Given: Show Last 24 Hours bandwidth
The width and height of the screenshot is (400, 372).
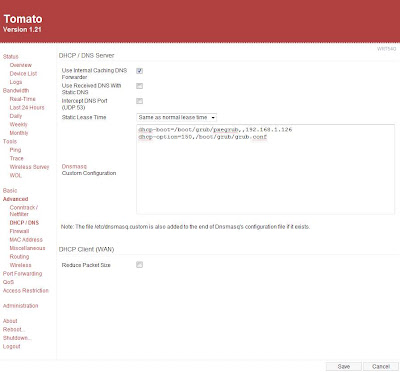Looking at the screenshot, I should tap(27, 107).
